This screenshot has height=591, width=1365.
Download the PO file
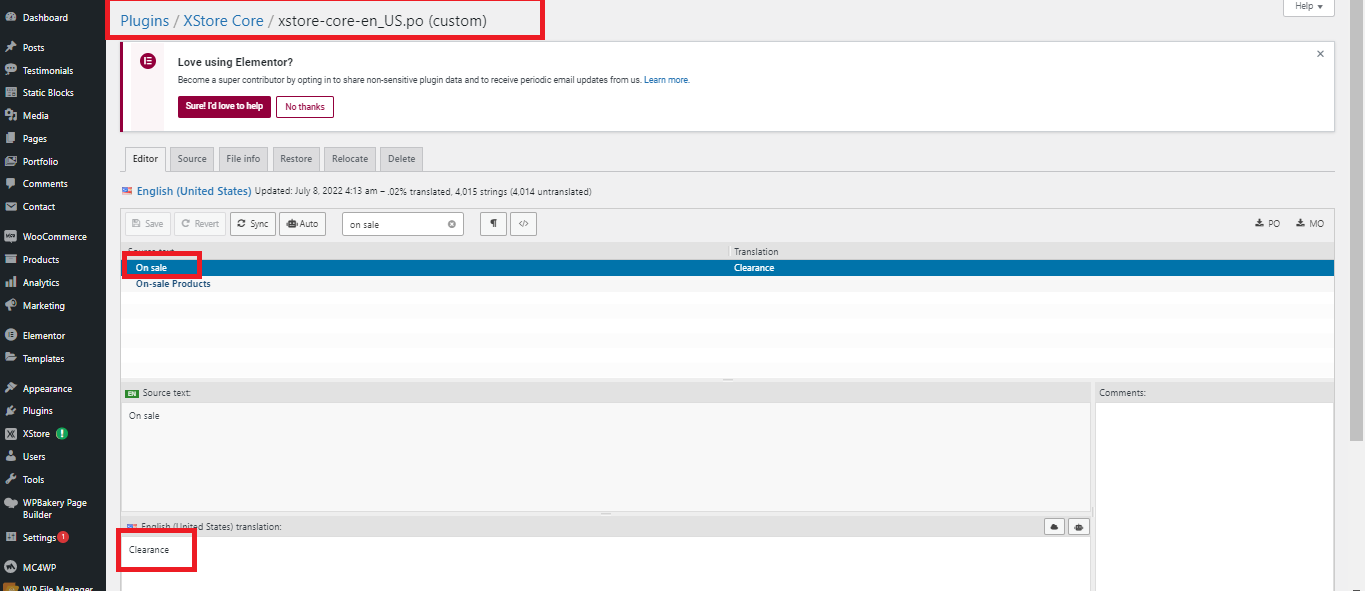1267,224
